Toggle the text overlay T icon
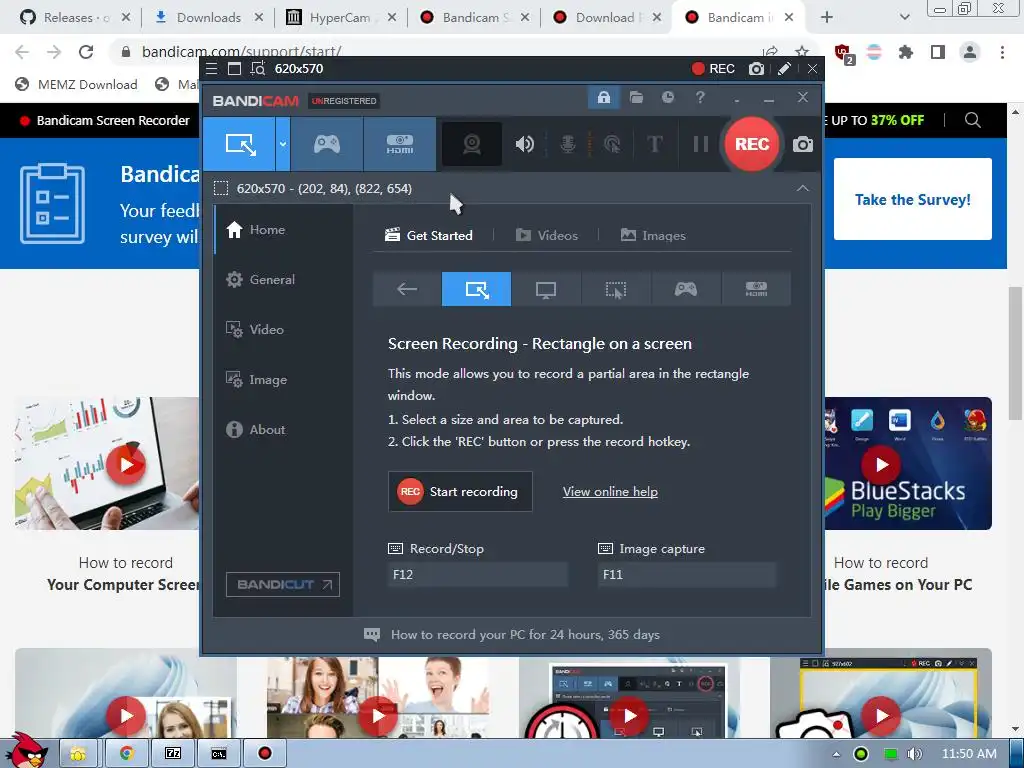1024x768 pixels. (x=654, y=144)
